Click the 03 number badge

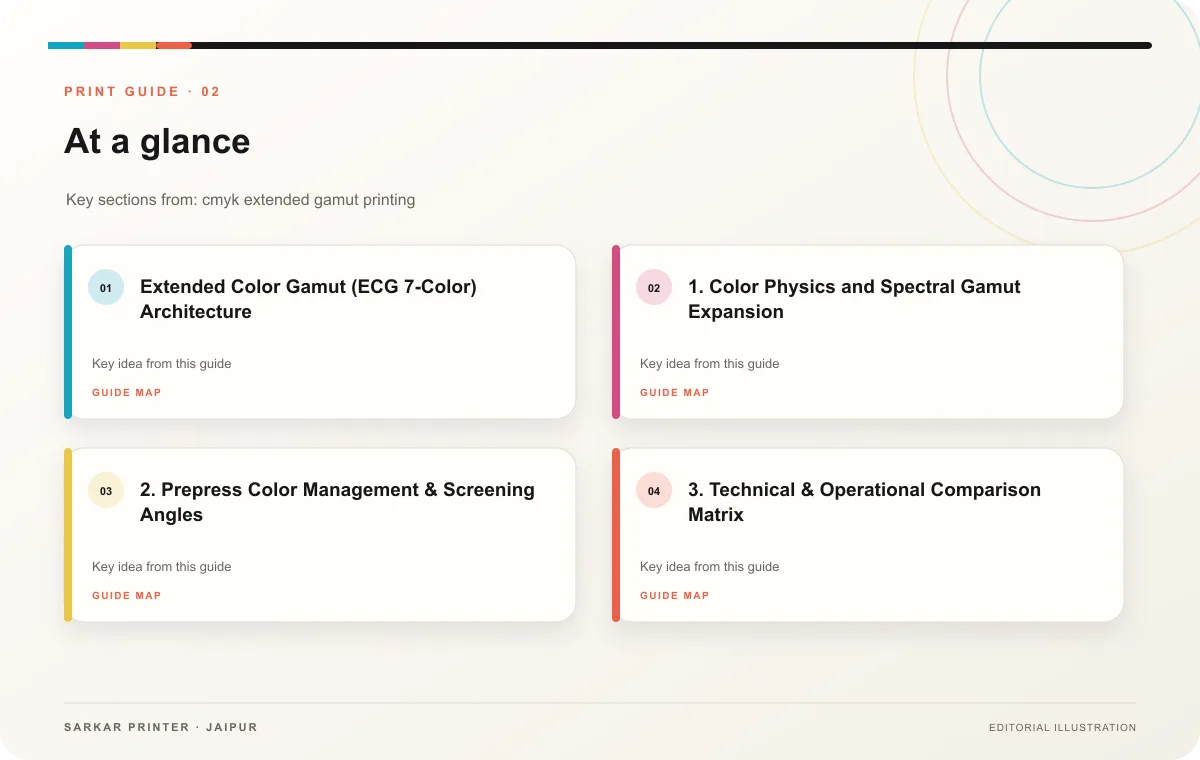106,490
